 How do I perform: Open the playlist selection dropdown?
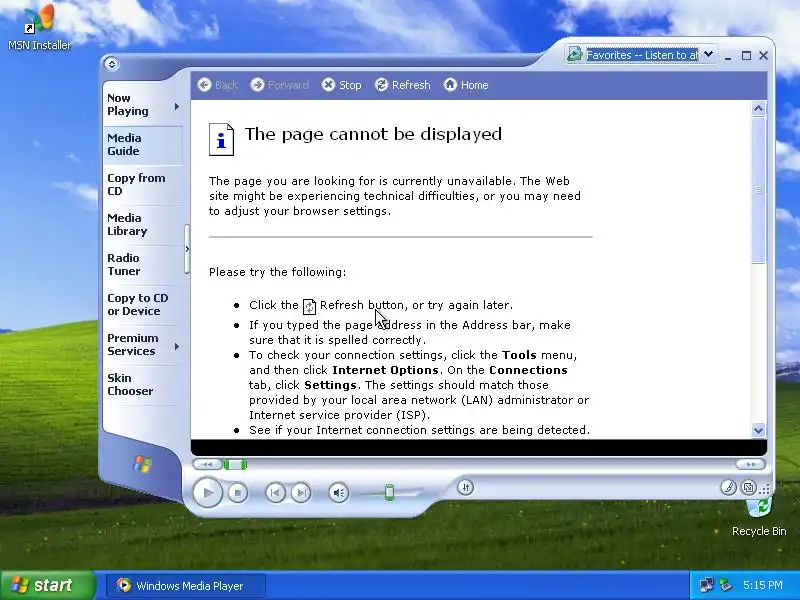(709, 55)
